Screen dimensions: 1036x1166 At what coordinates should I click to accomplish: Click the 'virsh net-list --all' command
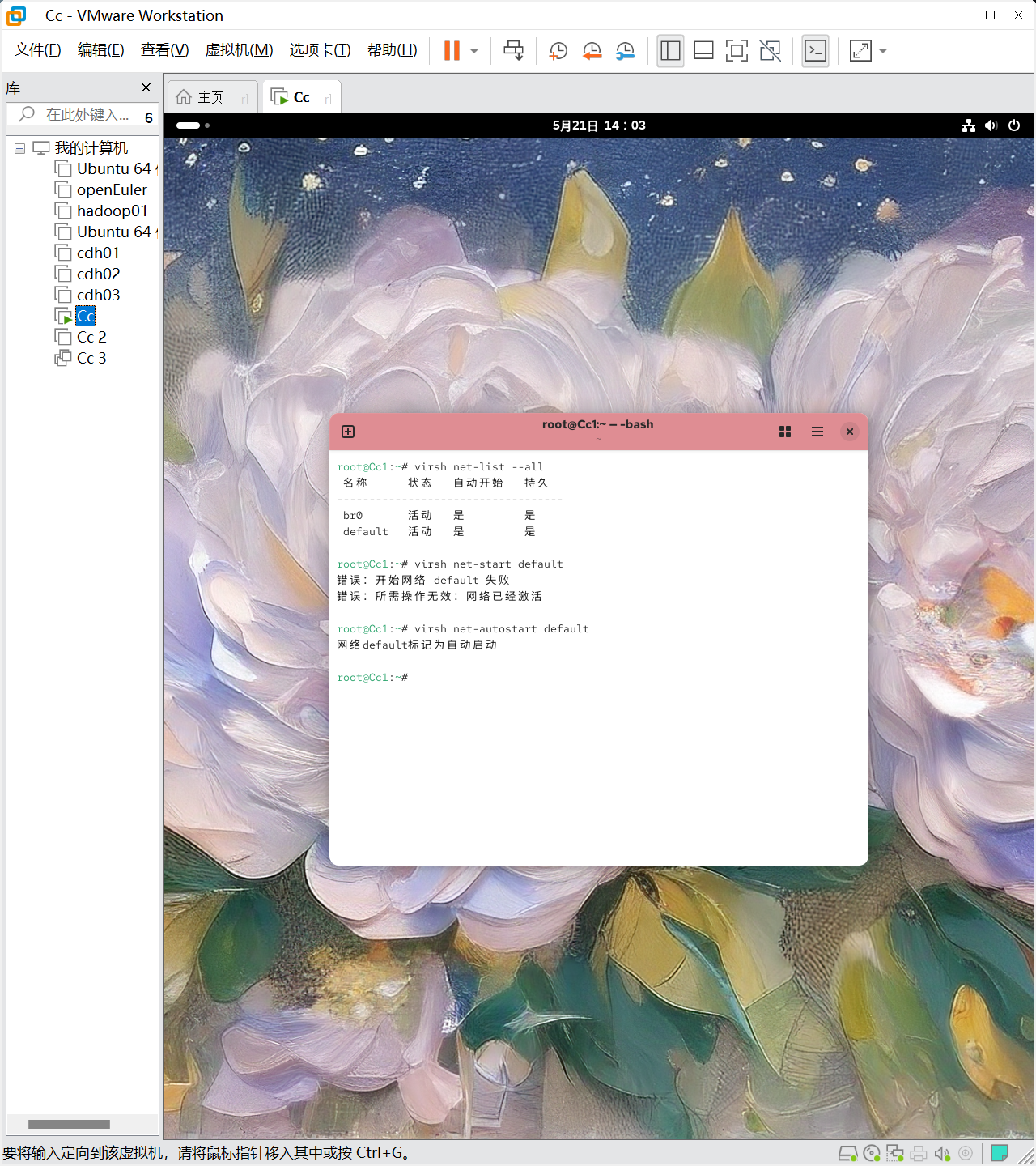[x=479, y=467]
